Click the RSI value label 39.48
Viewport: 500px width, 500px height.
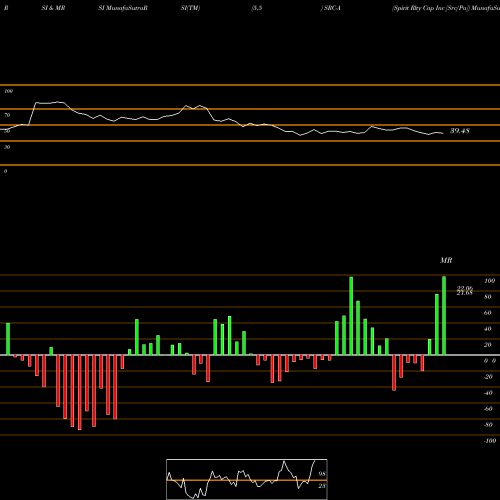click(x=460, y=131)
